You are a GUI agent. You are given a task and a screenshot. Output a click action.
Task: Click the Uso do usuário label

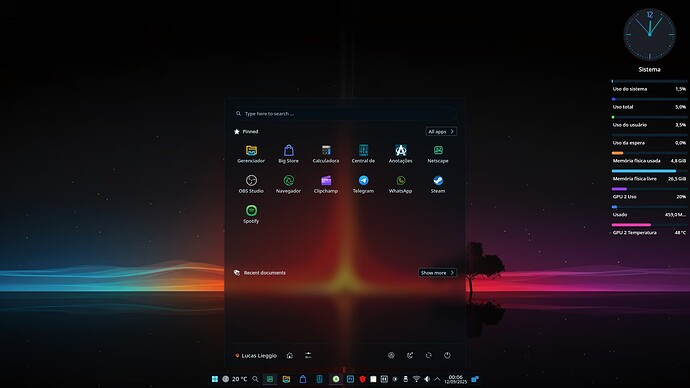(x=630, y=125)
